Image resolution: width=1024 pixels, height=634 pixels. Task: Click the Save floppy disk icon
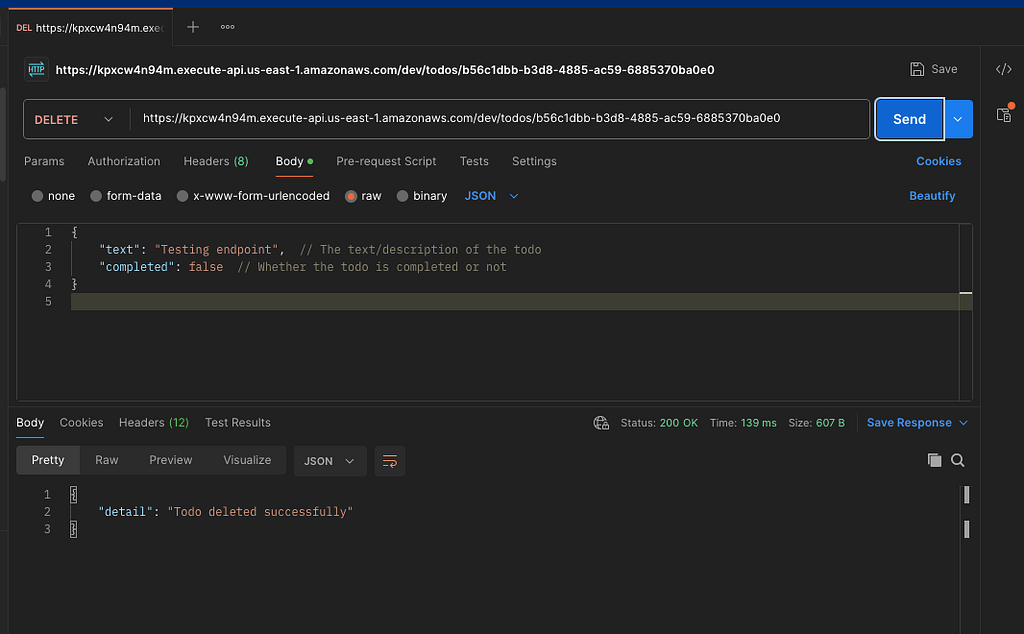tap(917, 69)
